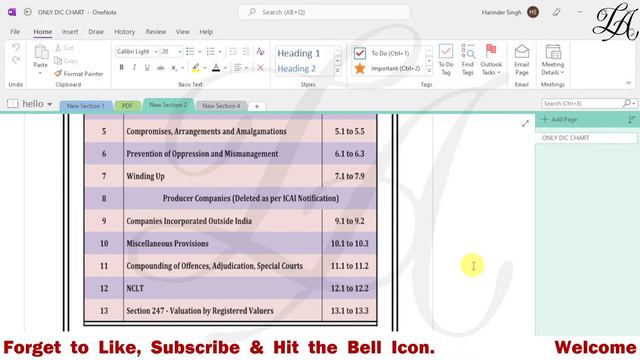Screen dimensions: 640x360
Task: Open paragraph alignment dropdown arrow
Action: pyautogui.click(x=247, y=68)
